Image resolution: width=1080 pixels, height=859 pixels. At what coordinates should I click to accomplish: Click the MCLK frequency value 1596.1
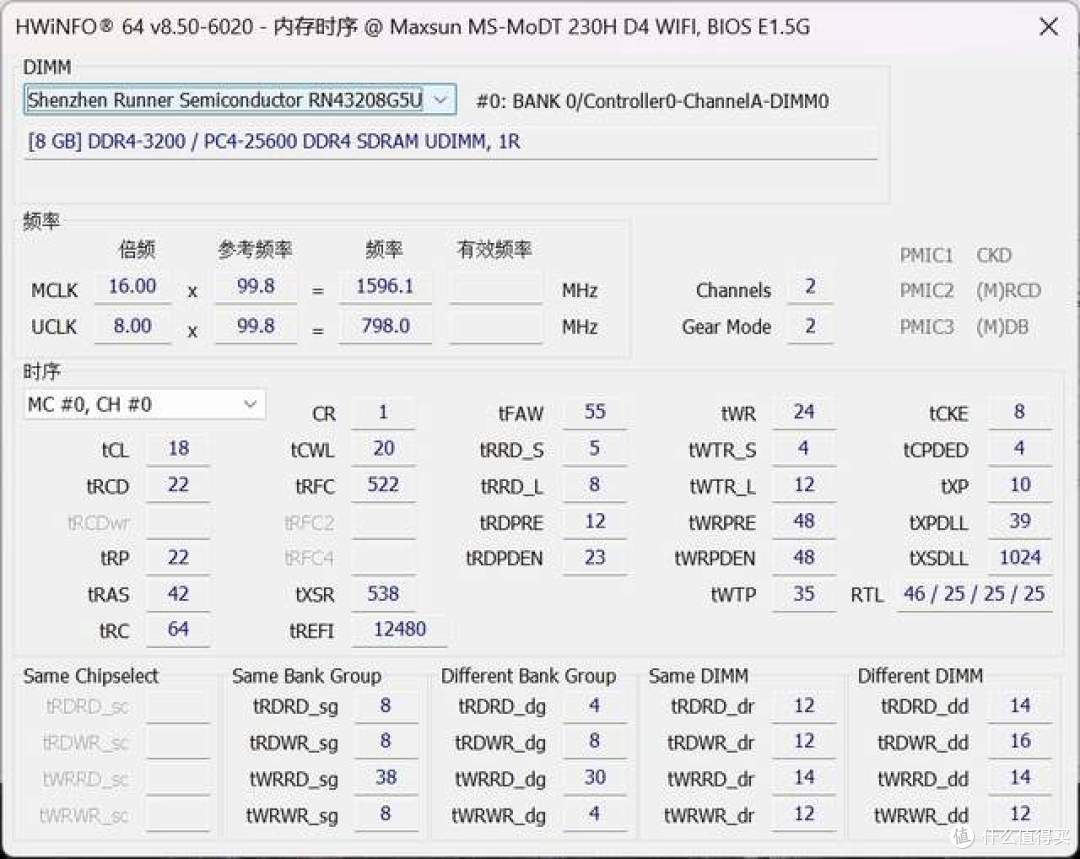coord(385,287)
